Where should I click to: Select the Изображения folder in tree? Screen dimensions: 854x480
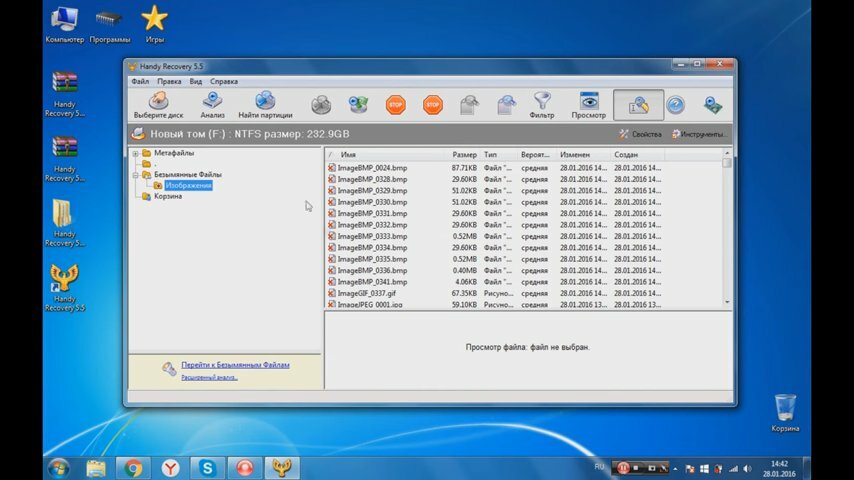(x=188, y=185)
